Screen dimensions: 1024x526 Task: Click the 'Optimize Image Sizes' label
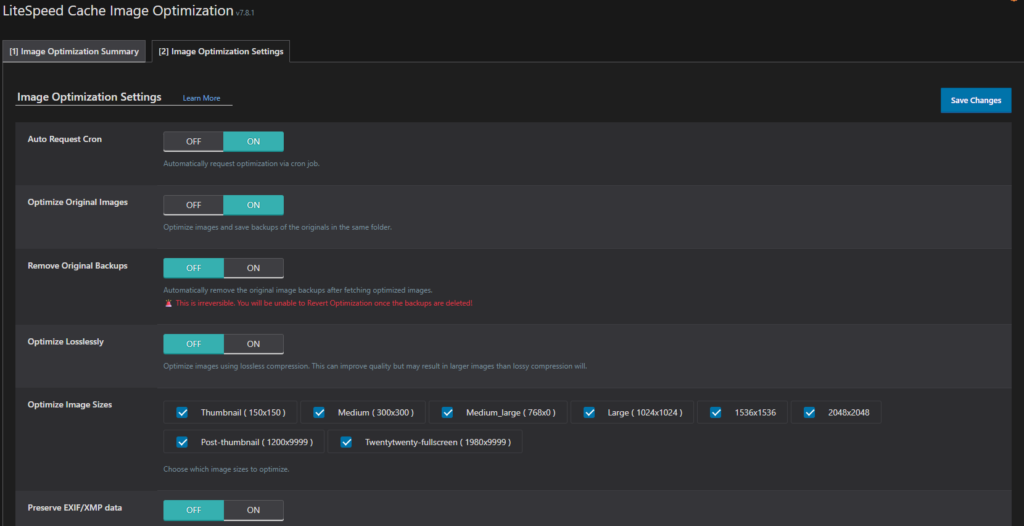click(70, 404)
